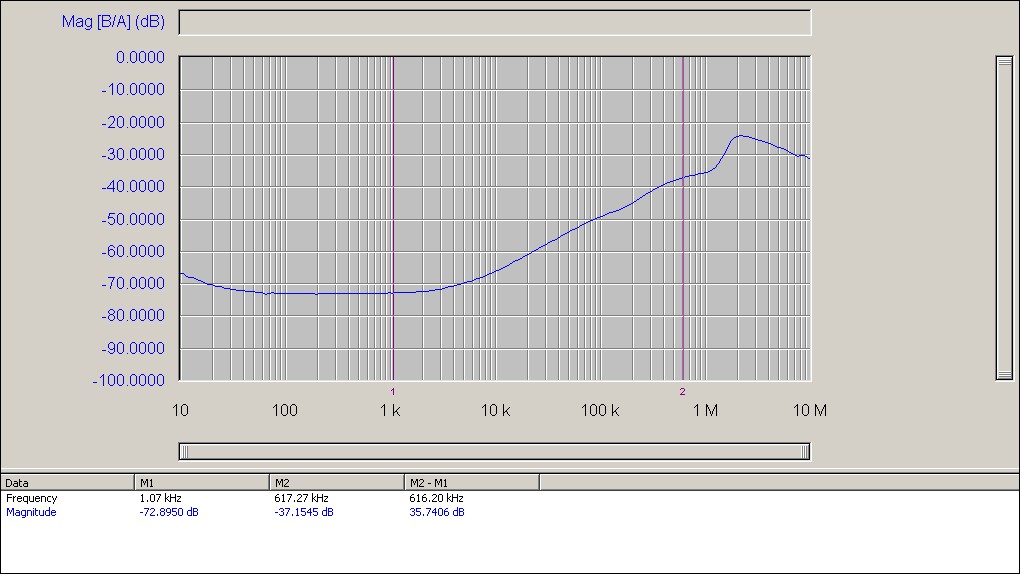This screenshot has height=574, width=1020.
Task: Click the M2 column header
Action: point(337,482)
